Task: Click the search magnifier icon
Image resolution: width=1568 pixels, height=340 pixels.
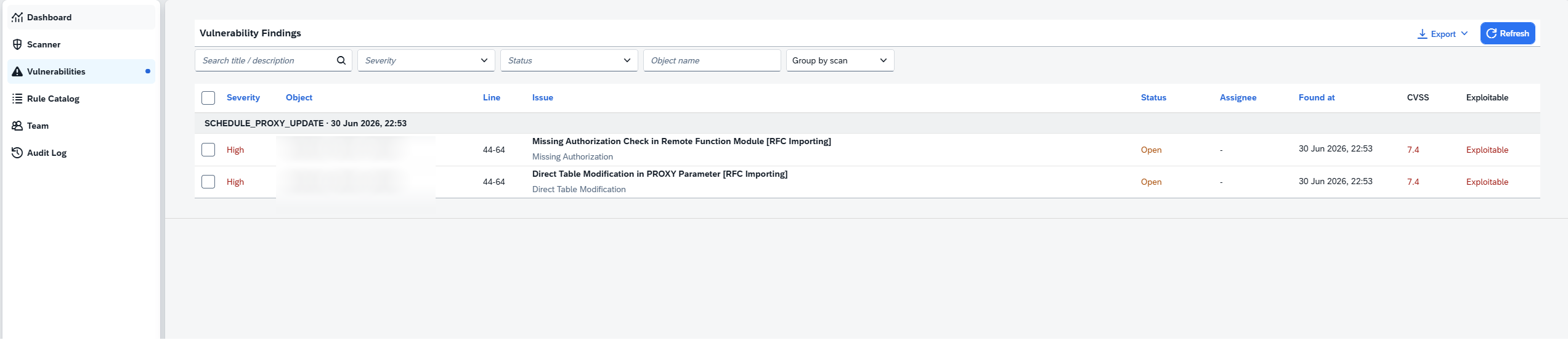Action: [341, 60]
